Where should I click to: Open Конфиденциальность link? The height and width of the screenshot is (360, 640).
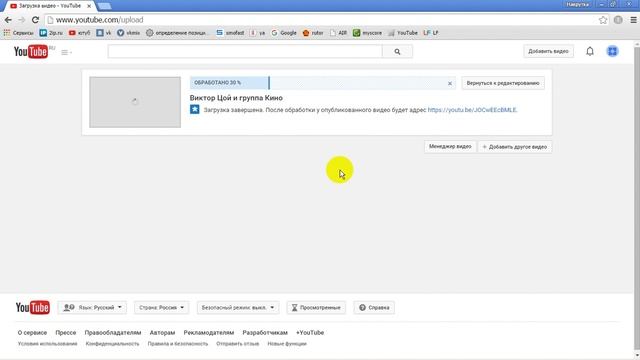(x=112, y=344)
